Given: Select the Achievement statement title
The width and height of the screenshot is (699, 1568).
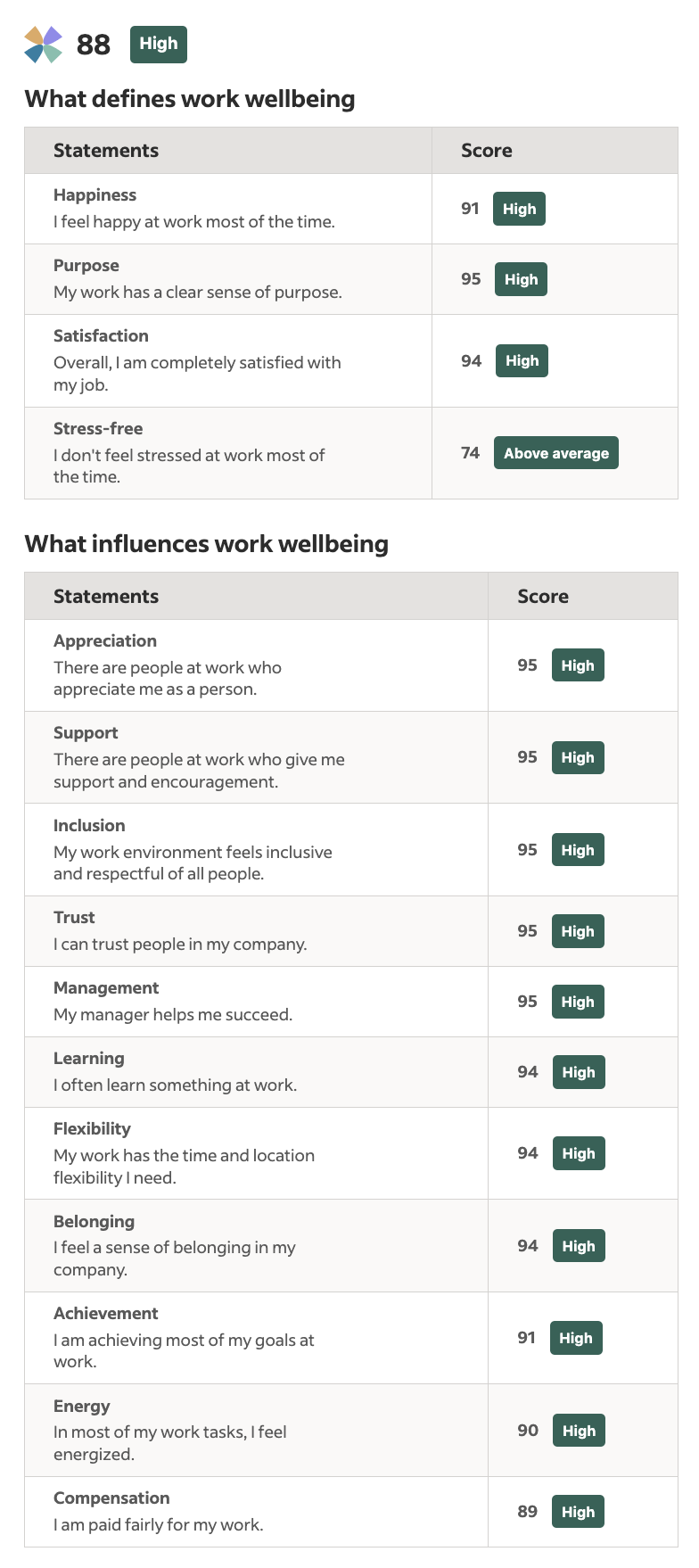Looking at the screenshot, I should click(x=105, y=1314).
